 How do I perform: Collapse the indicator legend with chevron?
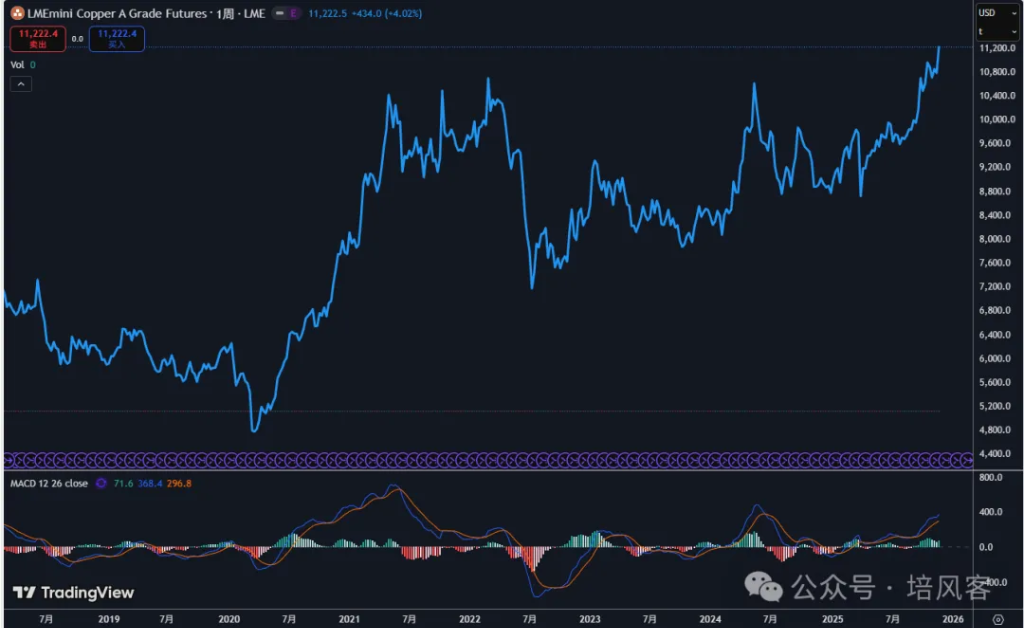pos(21,84)
